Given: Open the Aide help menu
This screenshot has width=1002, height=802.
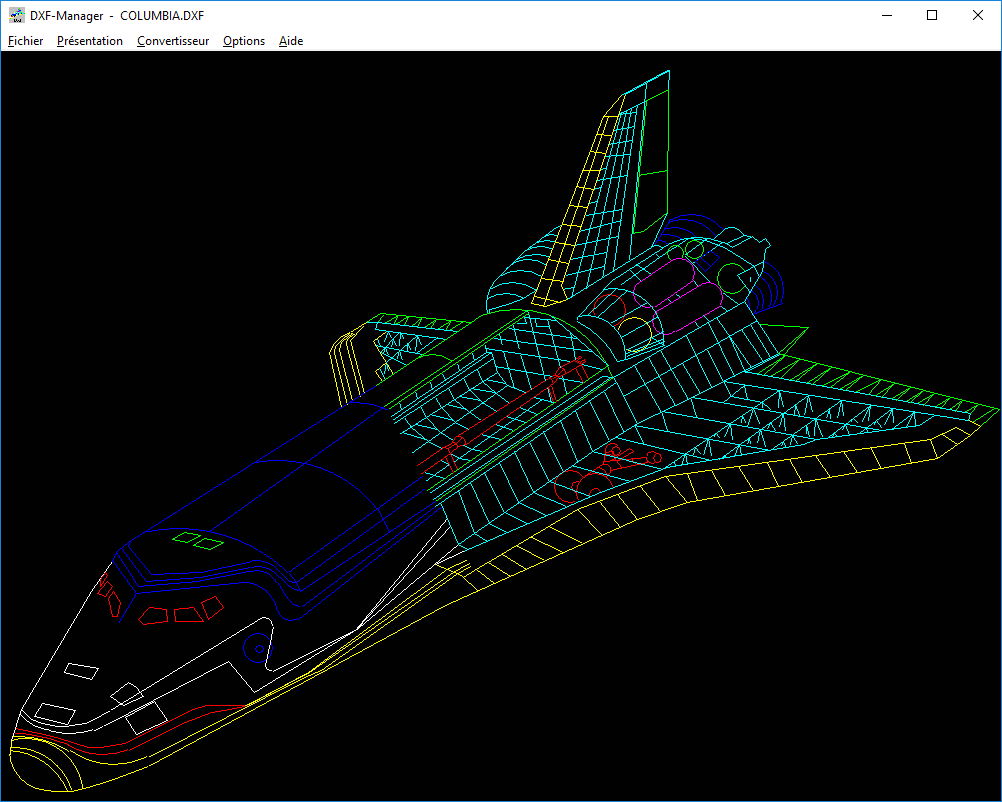Looking at the screenshot, I should [x=291, y=41].
